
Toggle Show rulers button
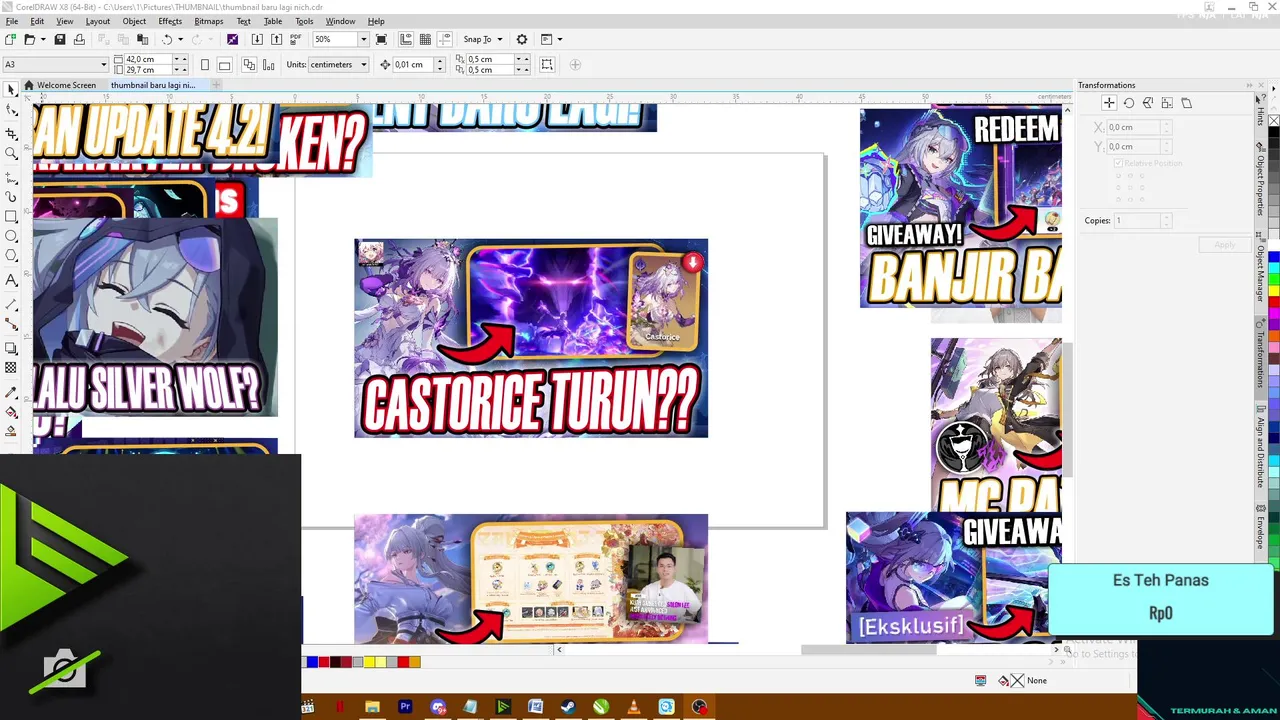406,39
